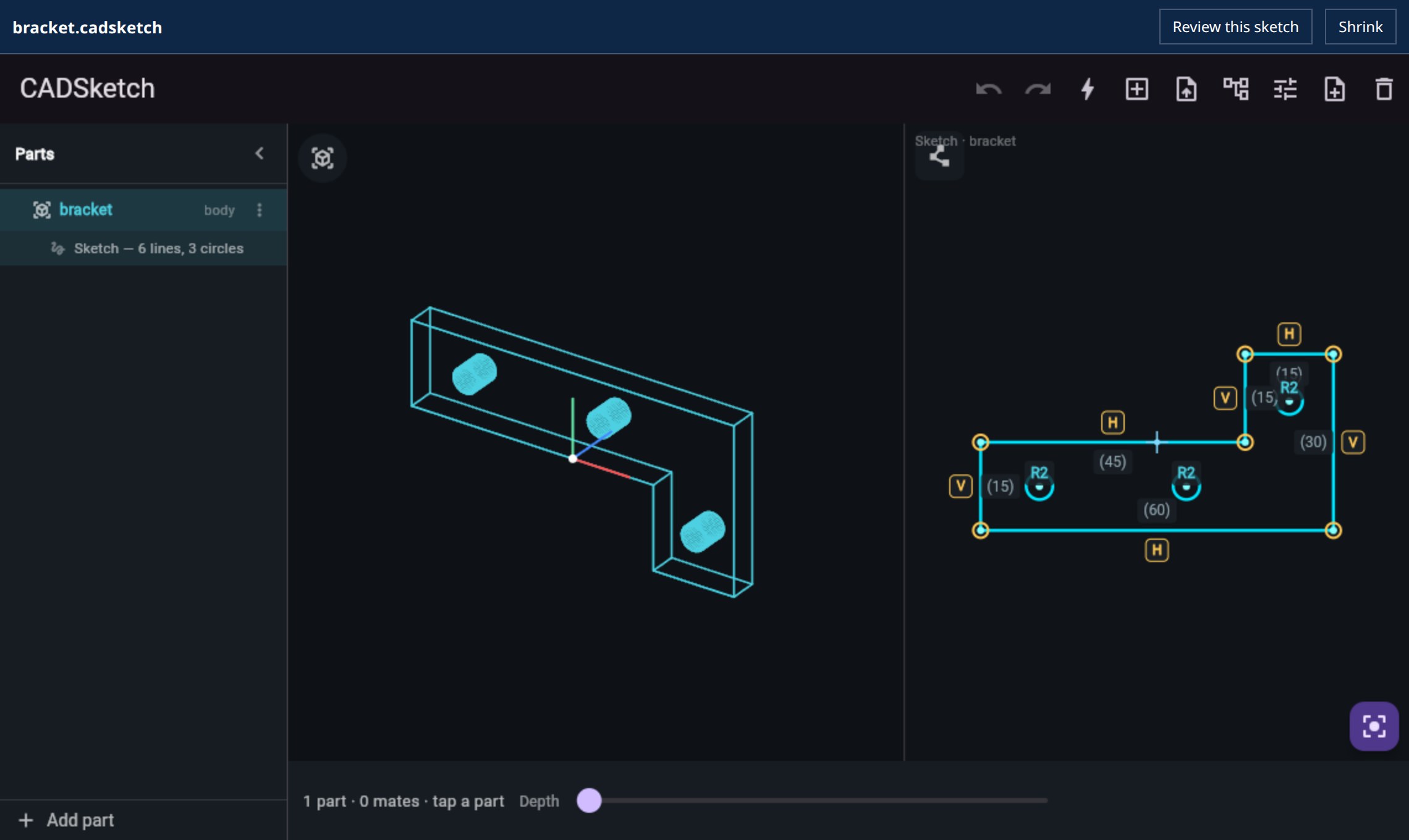Click the trash delete icon
This screenshot has height=840, width=1409.
click(x=1384, y=90)
